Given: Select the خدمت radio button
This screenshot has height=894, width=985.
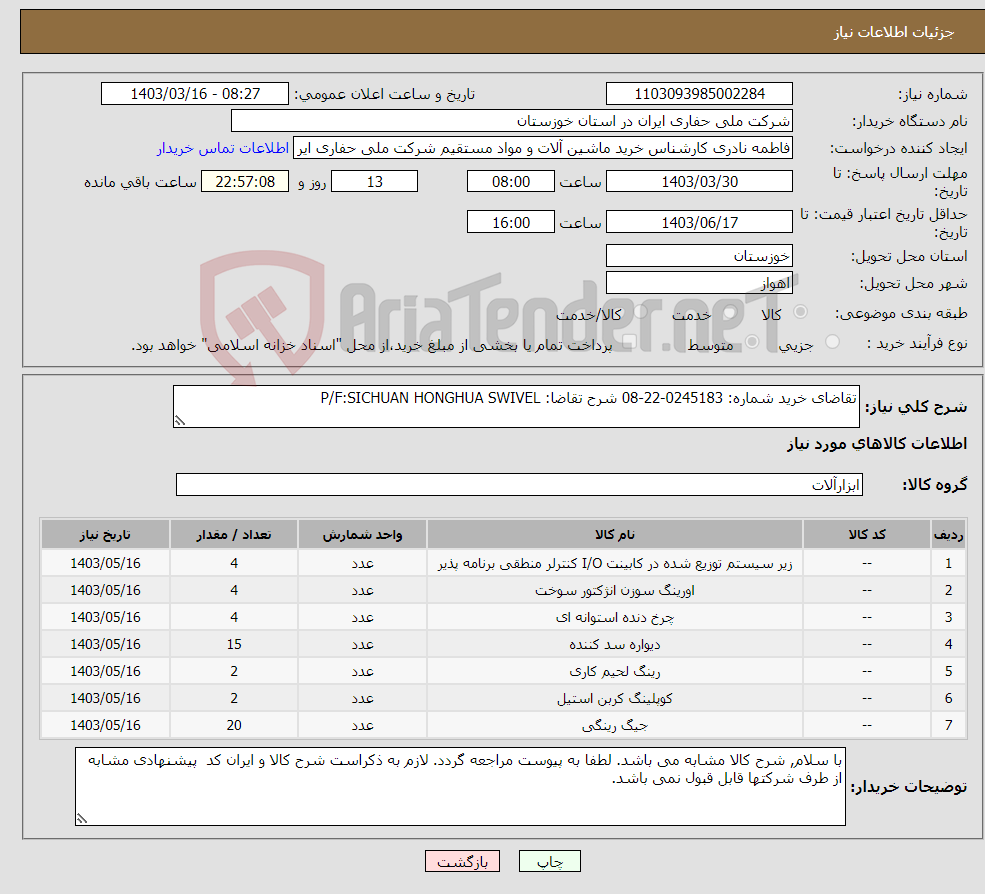Looking at the screenshot, I should click(730, 312).
